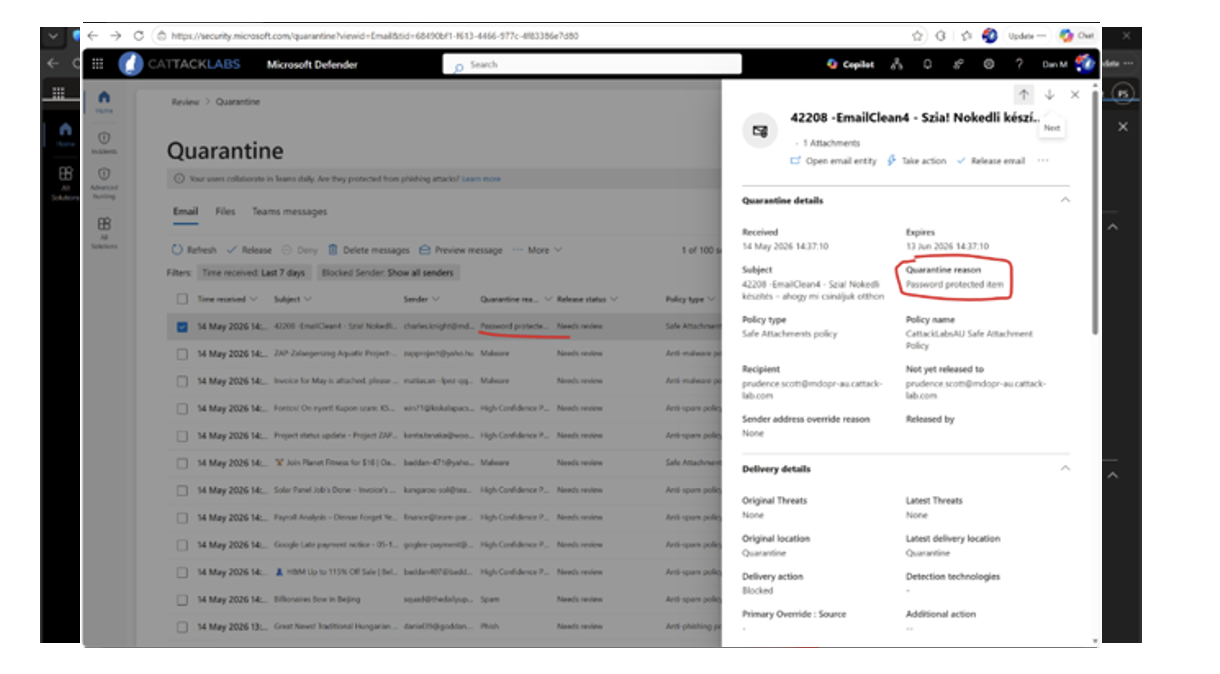This screenshot has height=674, width=1220.
Task: Click the browser Update button
Action: tap(1026, 35)
